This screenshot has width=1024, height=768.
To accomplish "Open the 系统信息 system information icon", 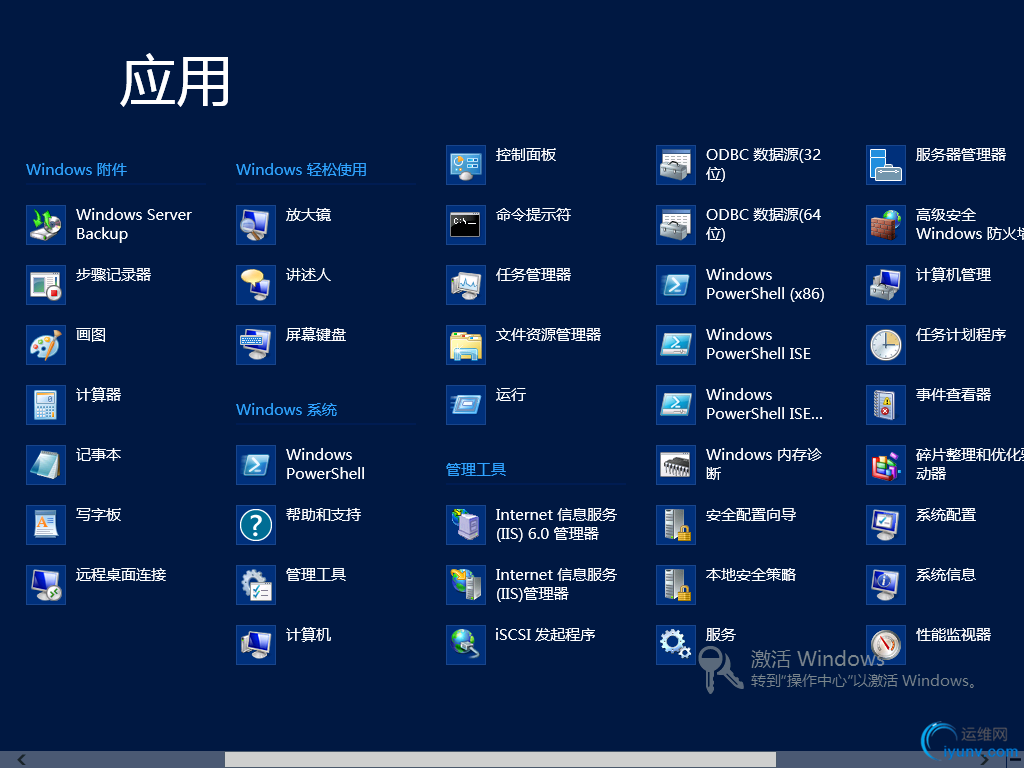I will [x=886, y=586].
